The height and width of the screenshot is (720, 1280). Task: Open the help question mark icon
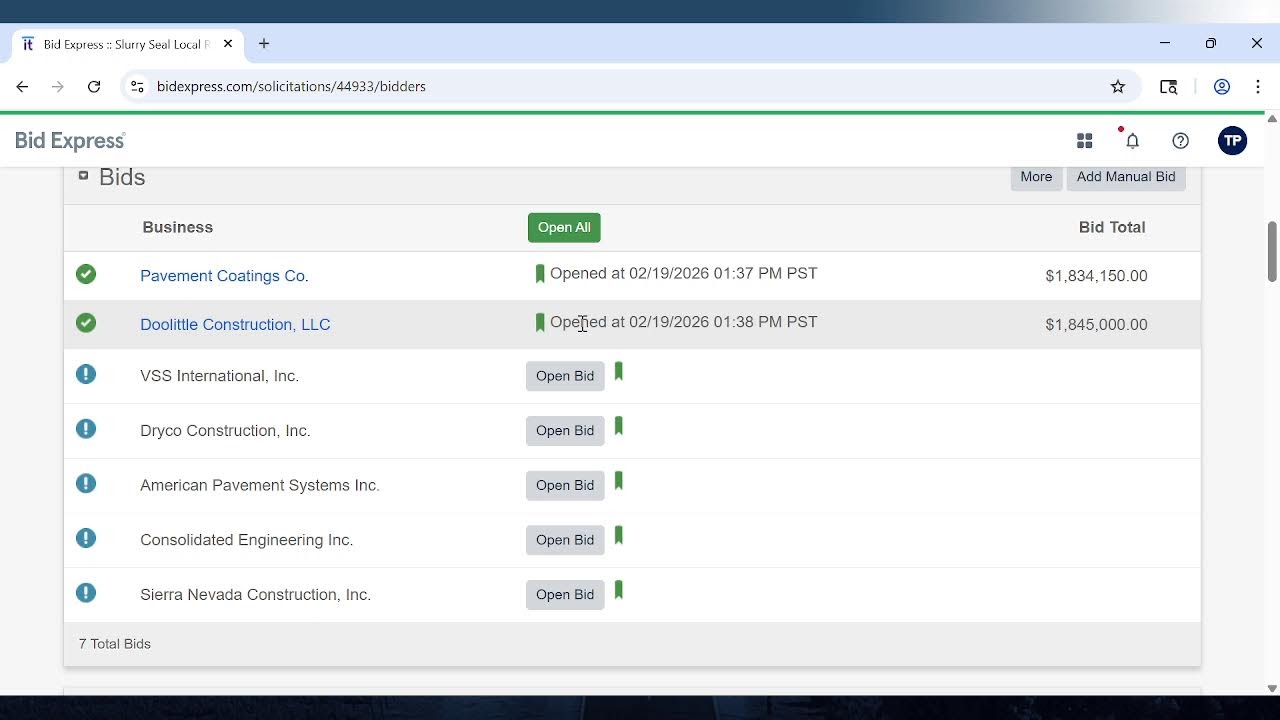click(1180, 141)
